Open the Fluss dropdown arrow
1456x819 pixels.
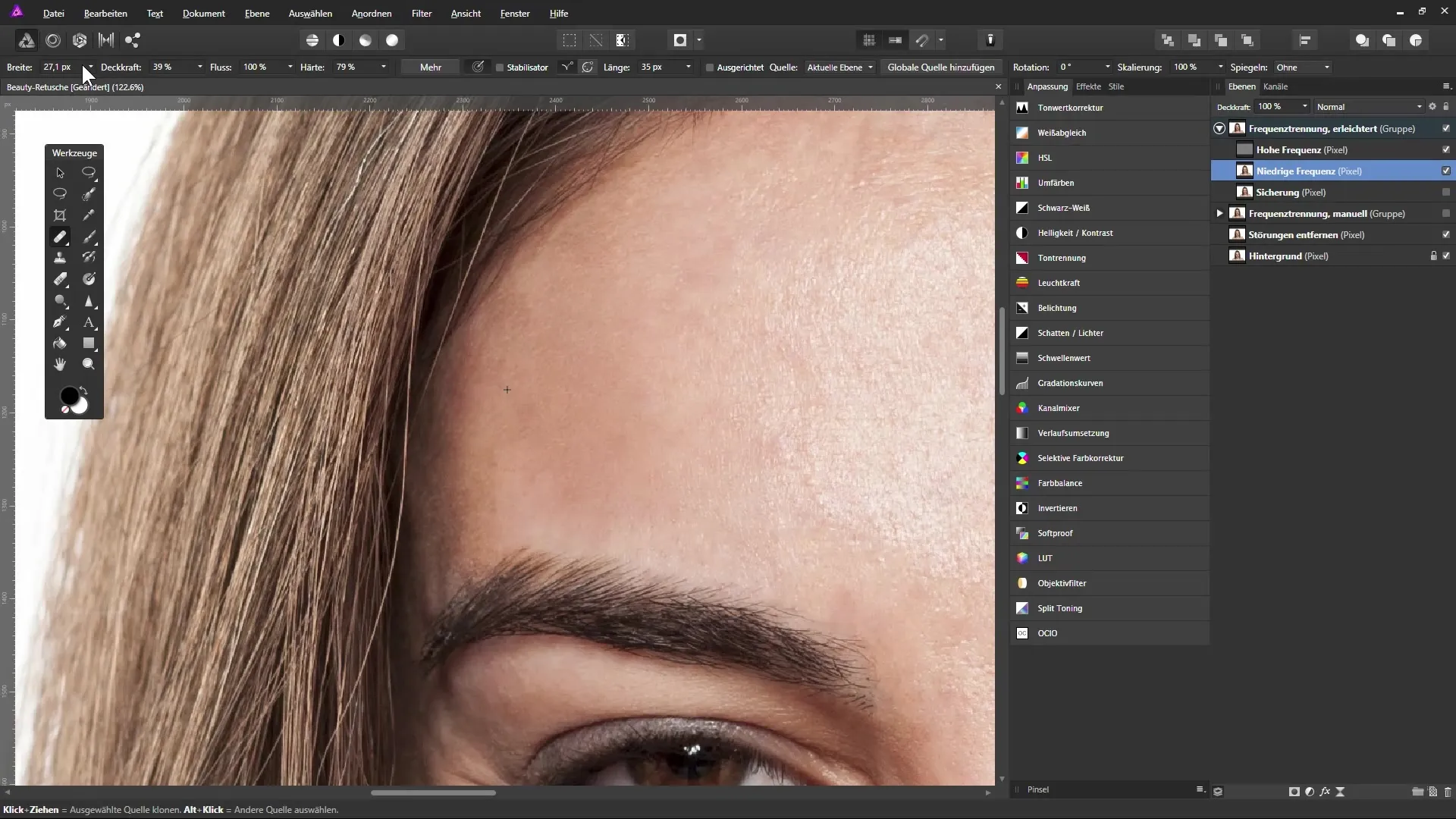pyautogui.click(x=290, y=67)
